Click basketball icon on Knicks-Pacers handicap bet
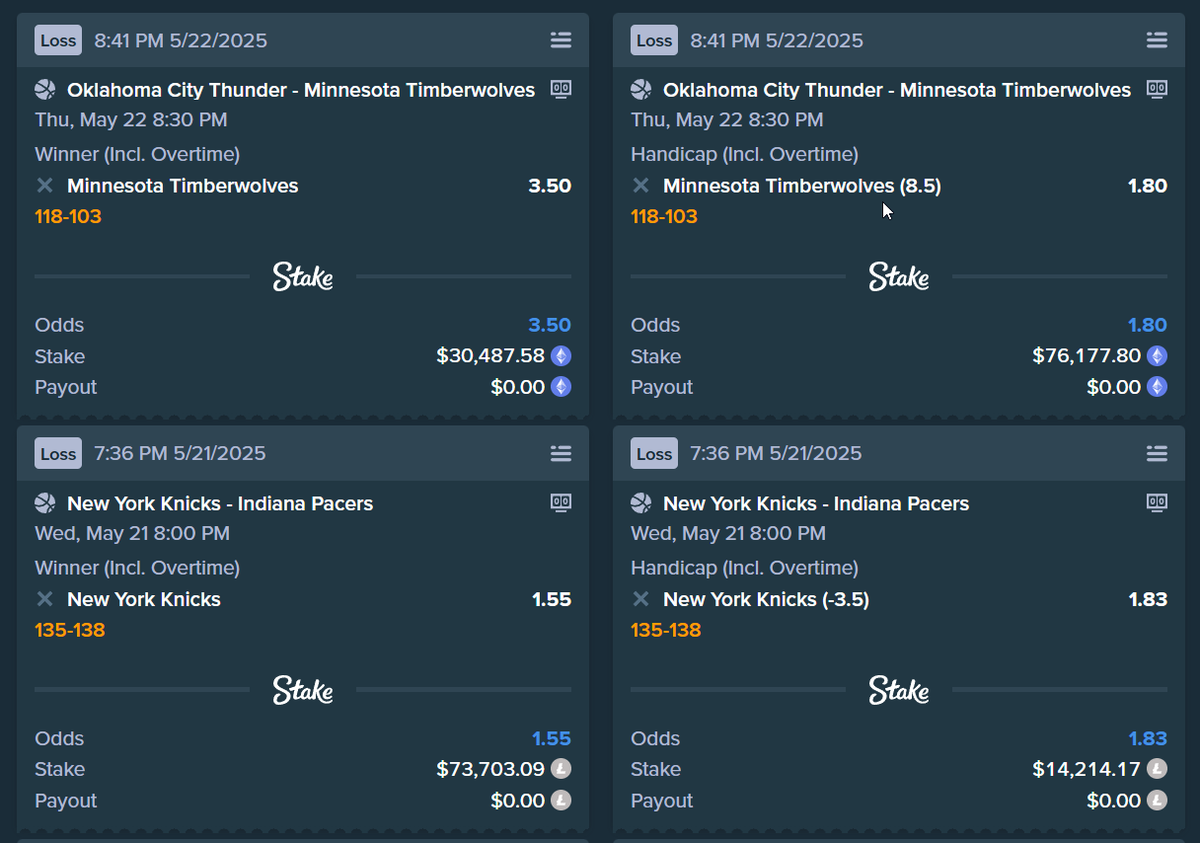The height and width of the screenshot is (843, 1200). pos(641,503)
